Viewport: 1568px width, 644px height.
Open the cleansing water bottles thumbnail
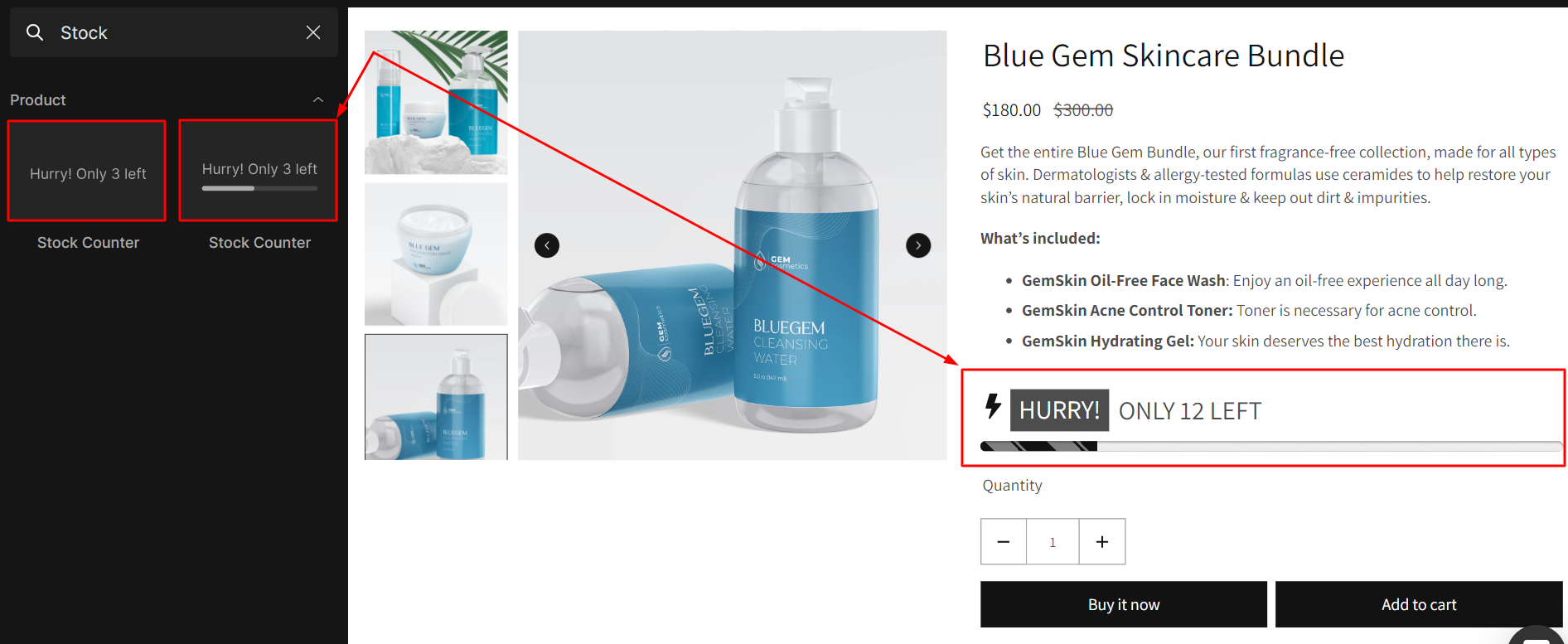pos(436,397)
